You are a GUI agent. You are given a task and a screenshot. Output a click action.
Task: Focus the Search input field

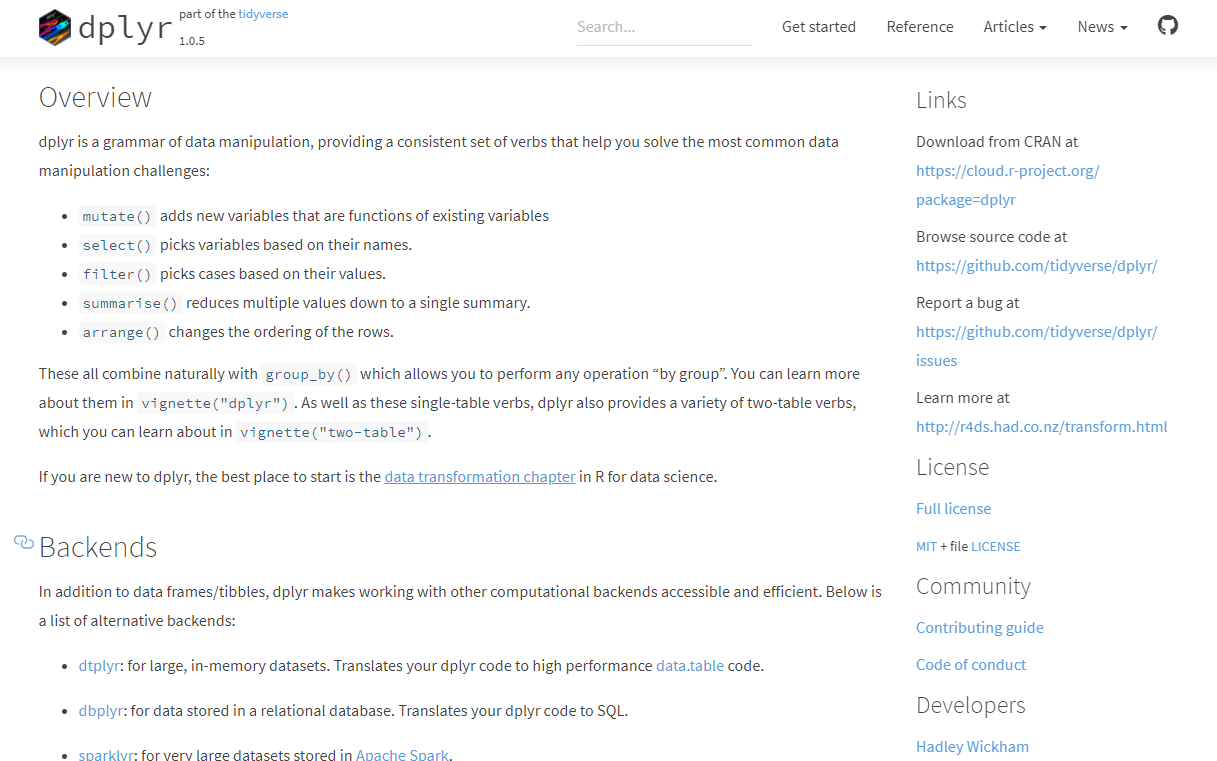coord(664,27)
